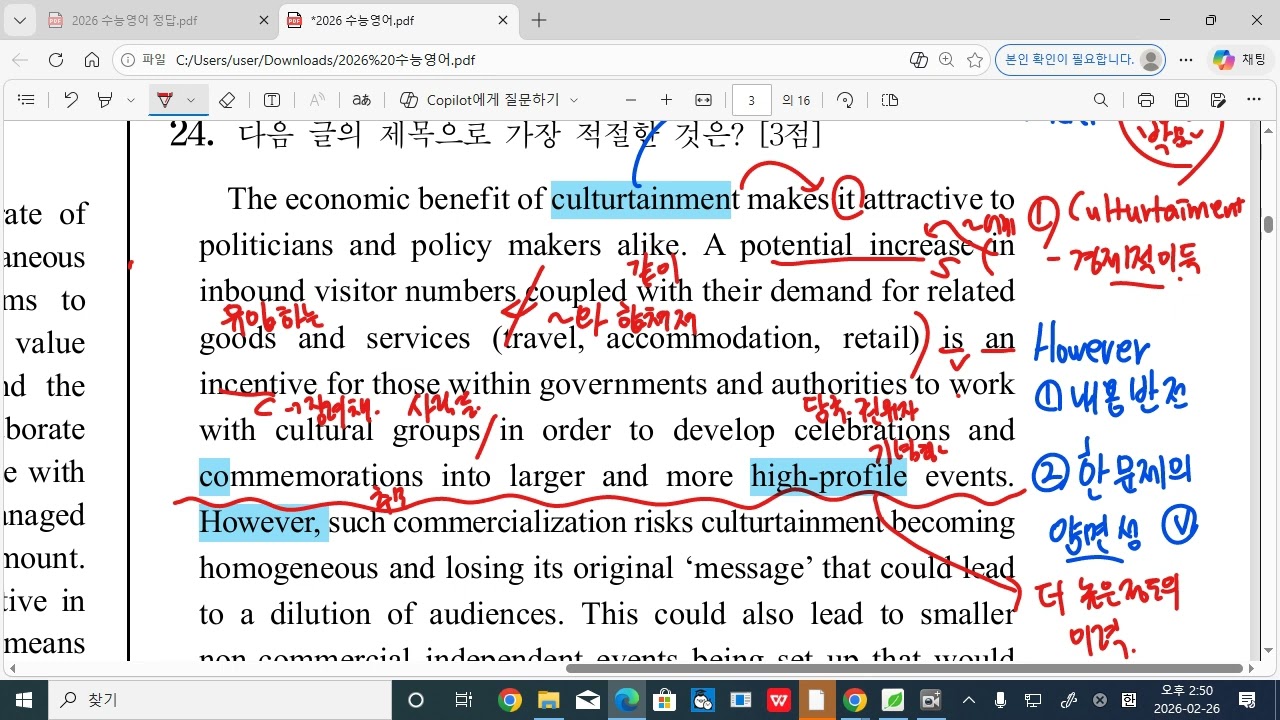Add this page to favorites
Viewport: 1280px width, 720px height.
pos(975,60)
